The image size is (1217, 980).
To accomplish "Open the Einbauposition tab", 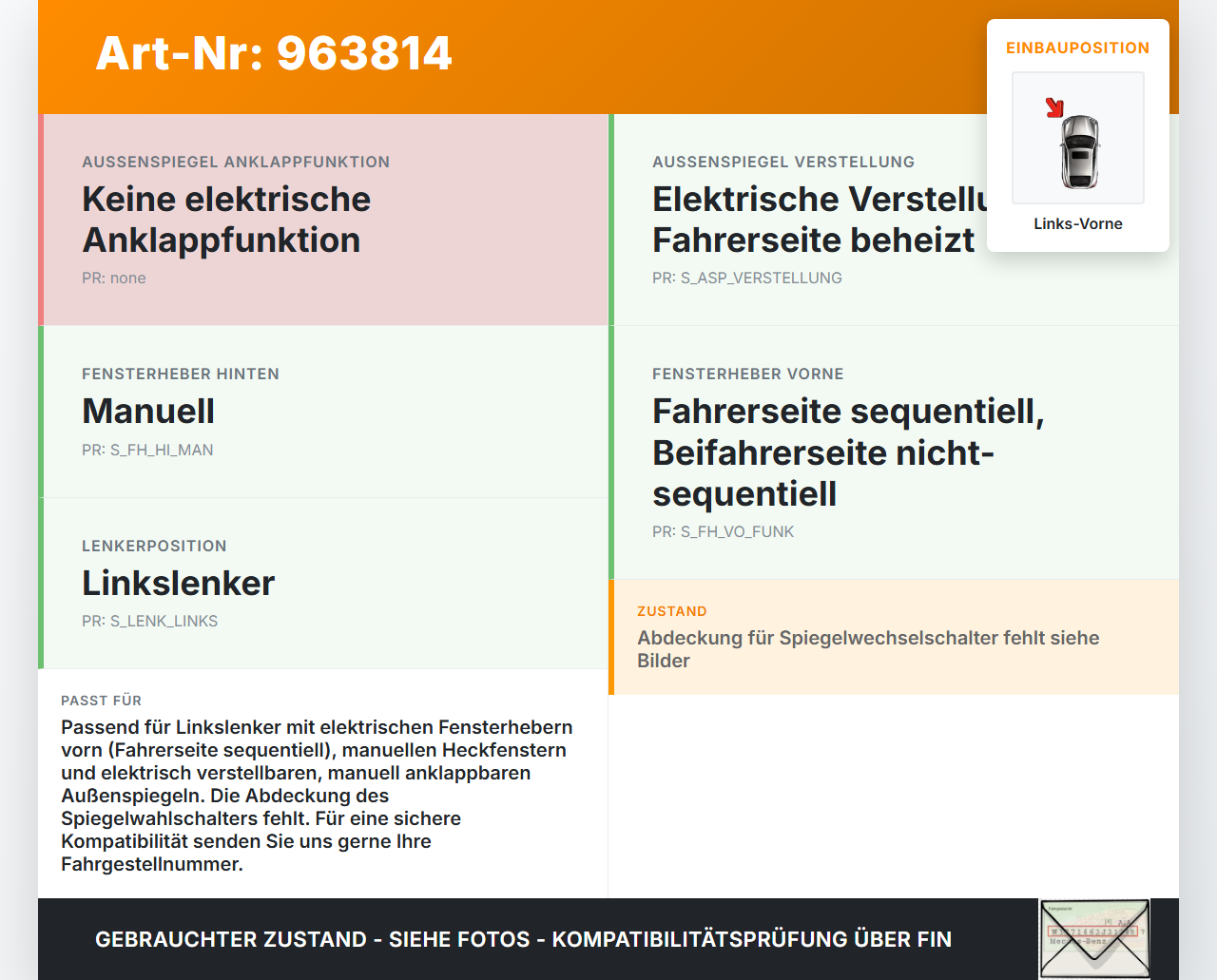I will point(1078,48).
